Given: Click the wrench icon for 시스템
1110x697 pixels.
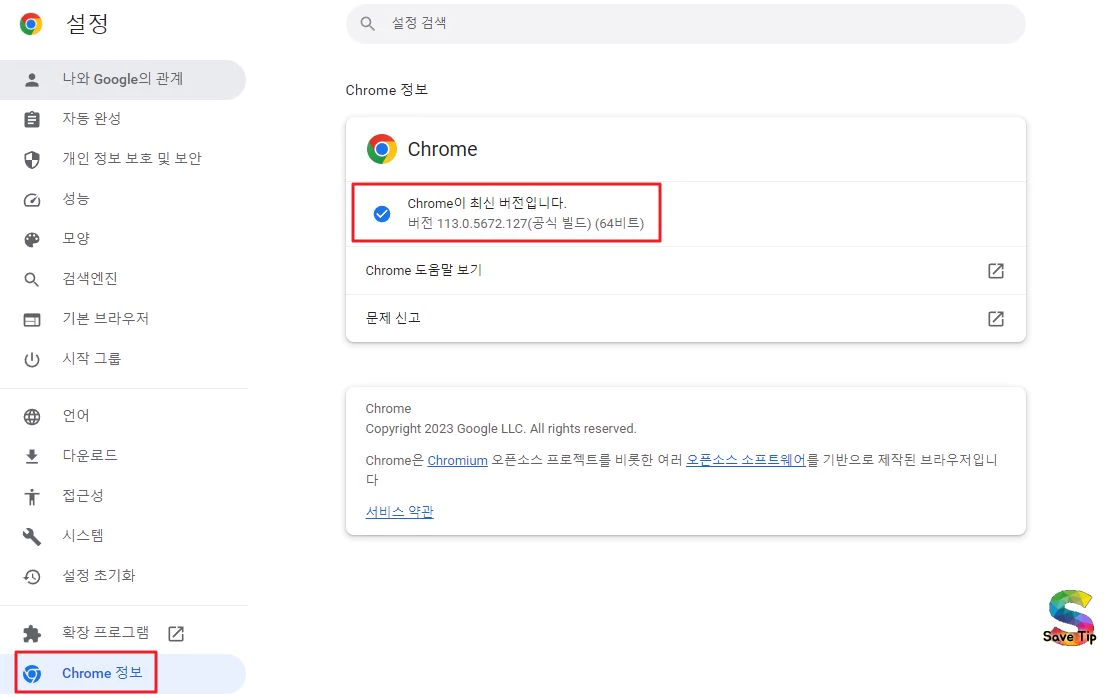Looking at the screenshot, I should tap(32, 536).
